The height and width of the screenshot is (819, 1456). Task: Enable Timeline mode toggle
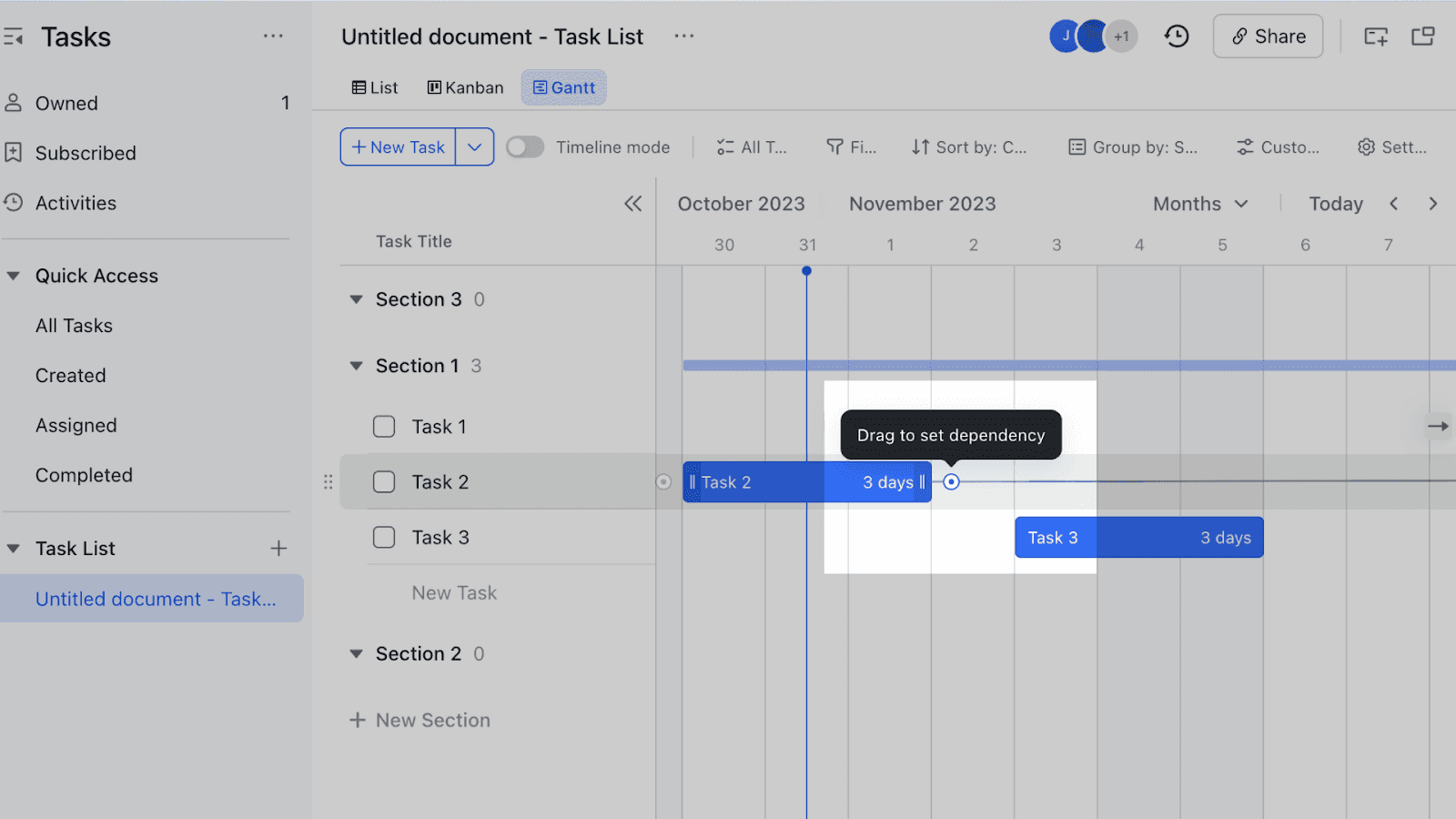[x=525, y=147]
